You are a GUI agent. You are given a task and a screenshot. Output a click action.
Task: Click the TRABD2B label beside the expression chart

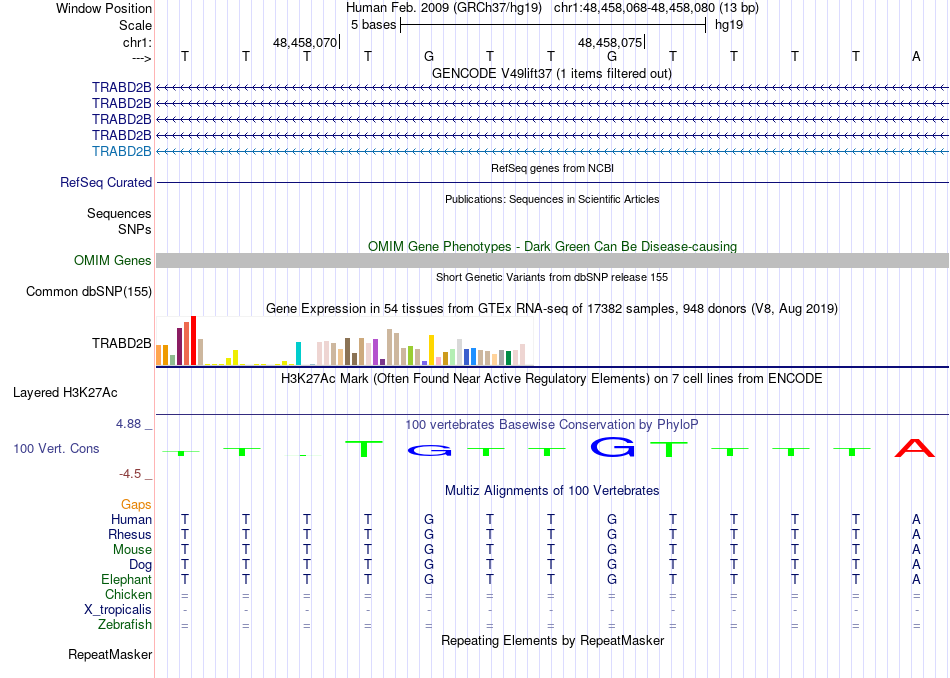pyautogui.click(x=121, y=344)
